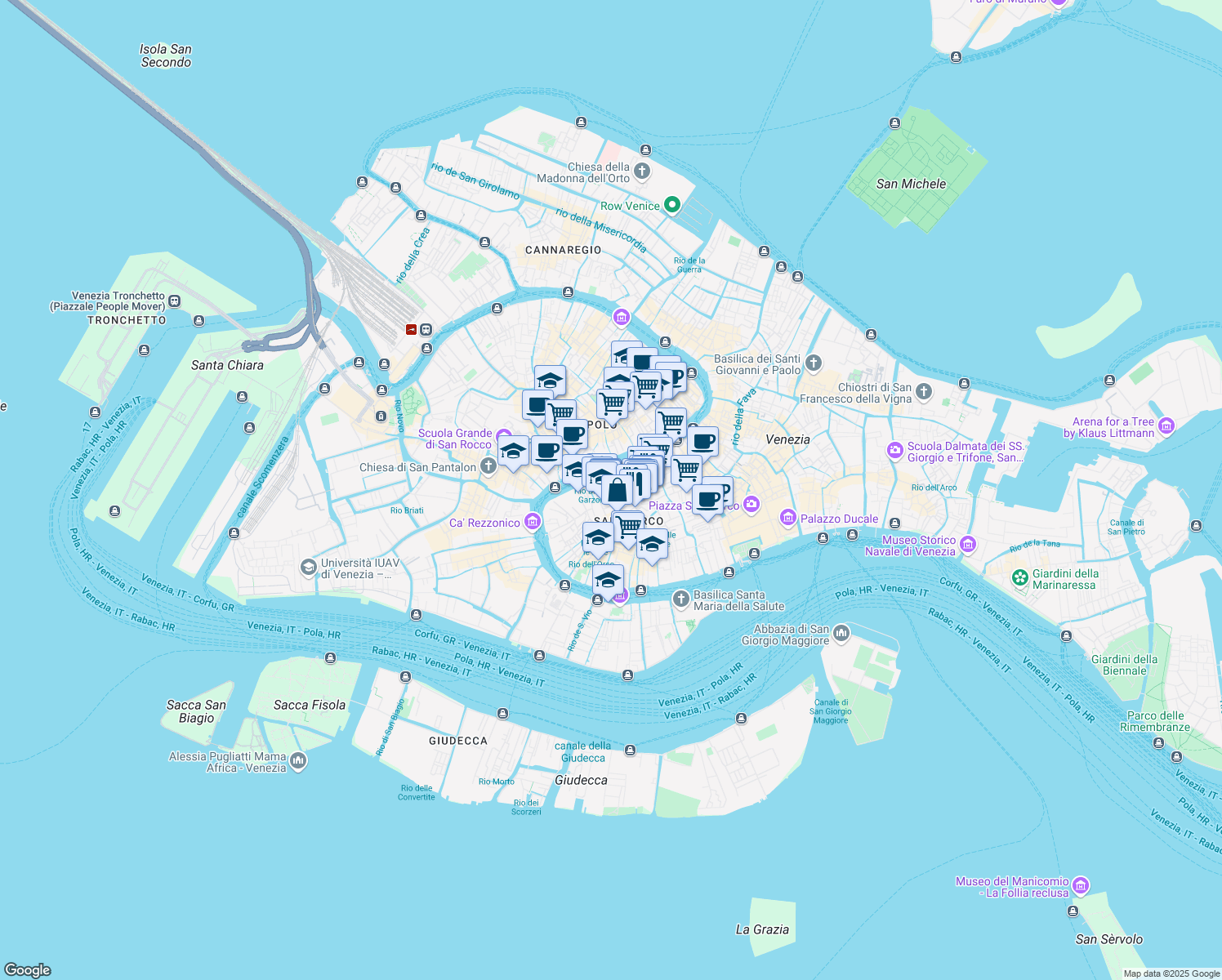Select the Mama Africa - Venezia gallery icon

tap(298, 761)
